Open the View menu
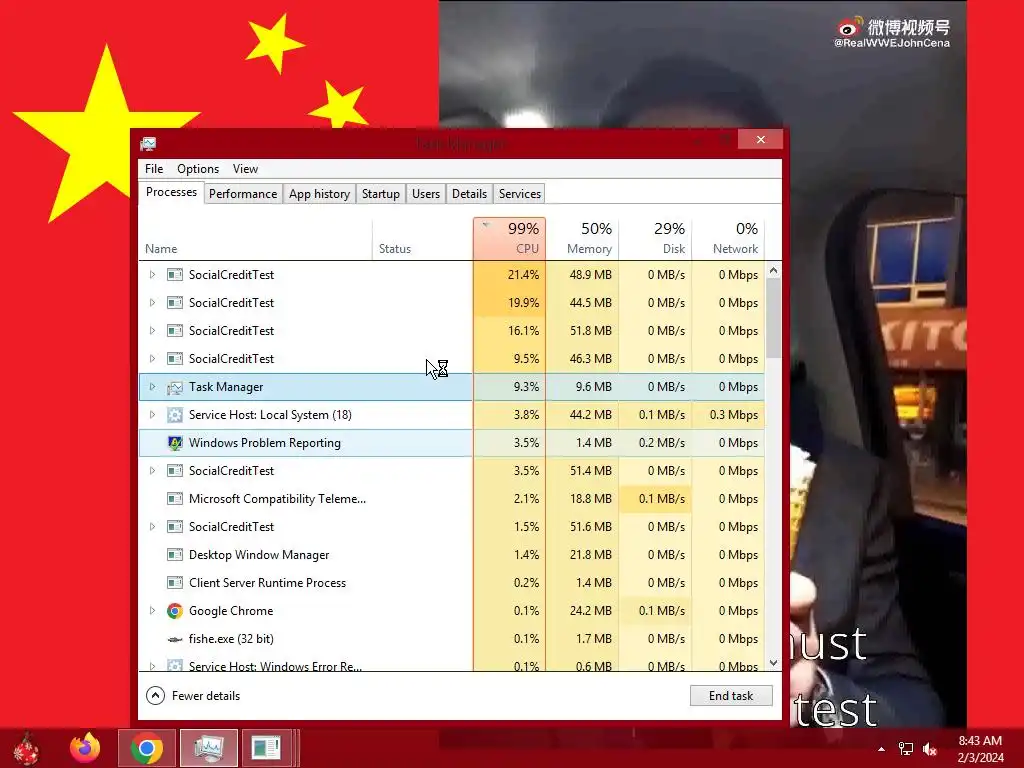 point(246,168)
